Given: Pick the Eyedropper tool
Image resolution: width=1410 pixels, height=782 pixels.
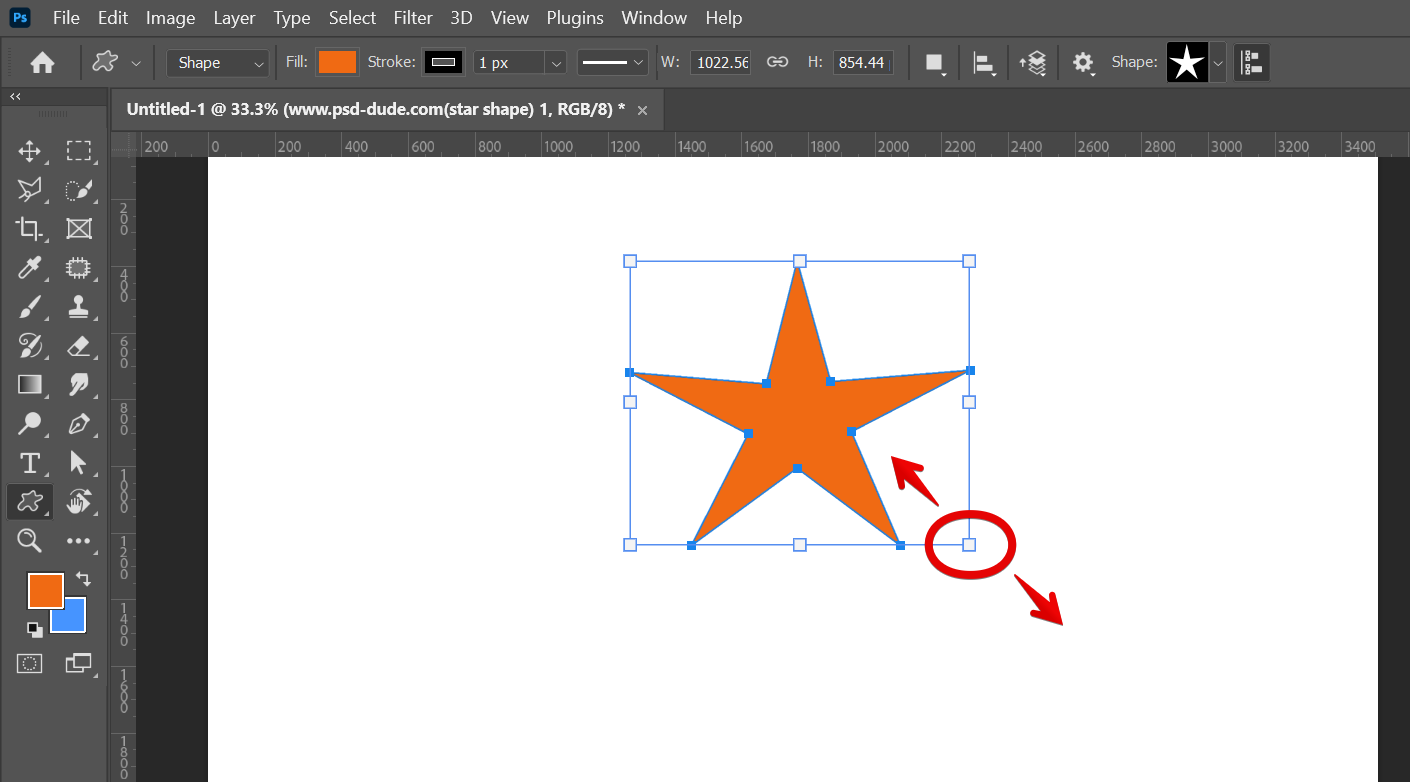Looking at the screenshot, I should tap(30, 268).
